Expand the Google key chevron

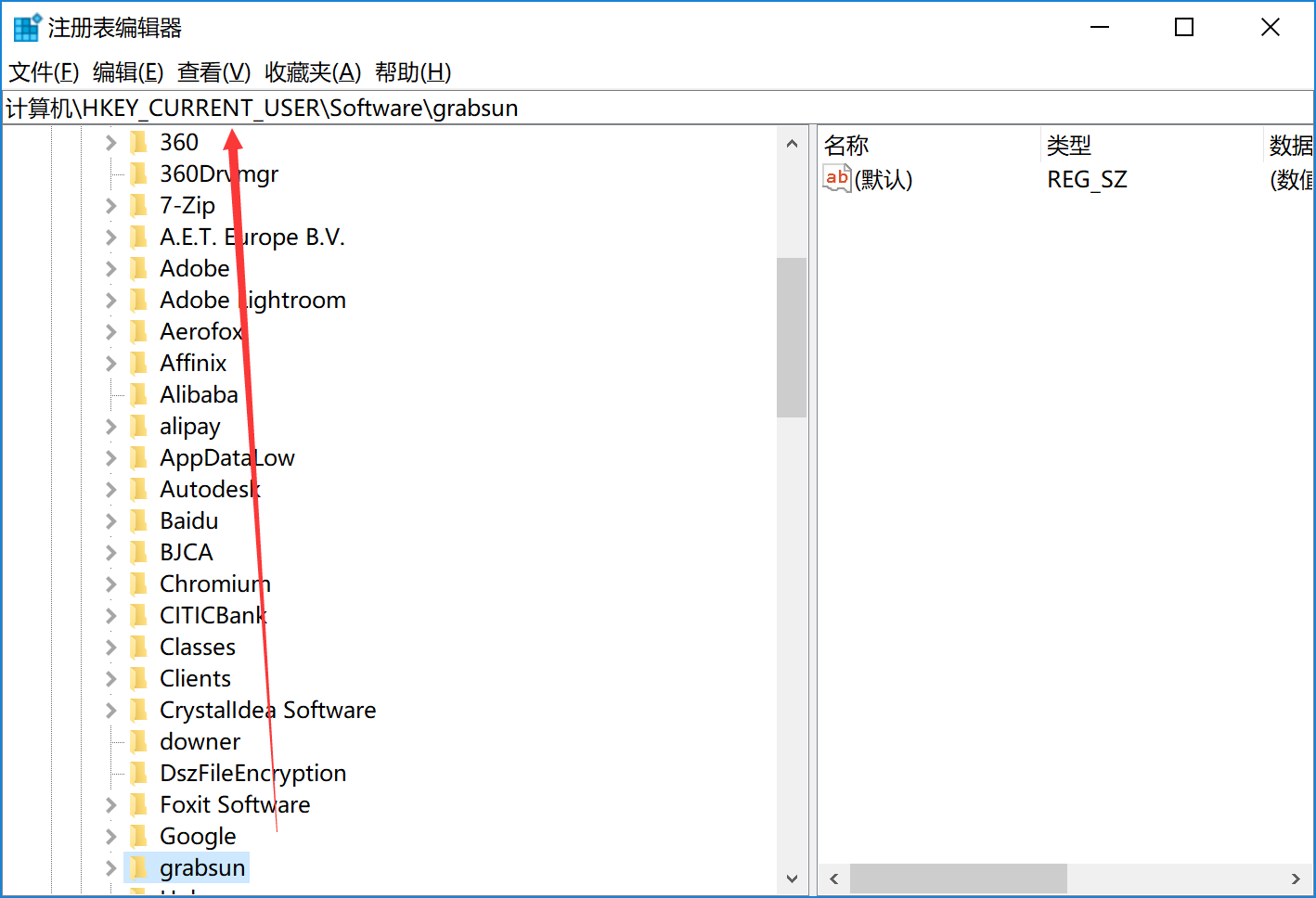(111, 836)
